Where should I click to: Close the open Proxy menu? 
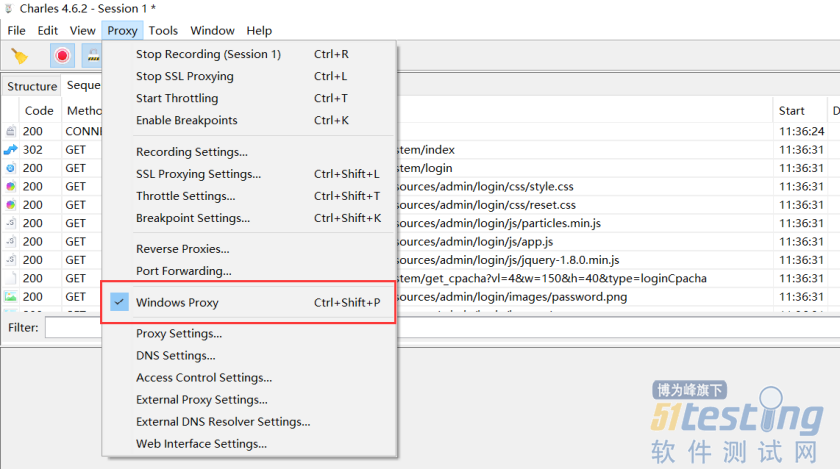122,31
